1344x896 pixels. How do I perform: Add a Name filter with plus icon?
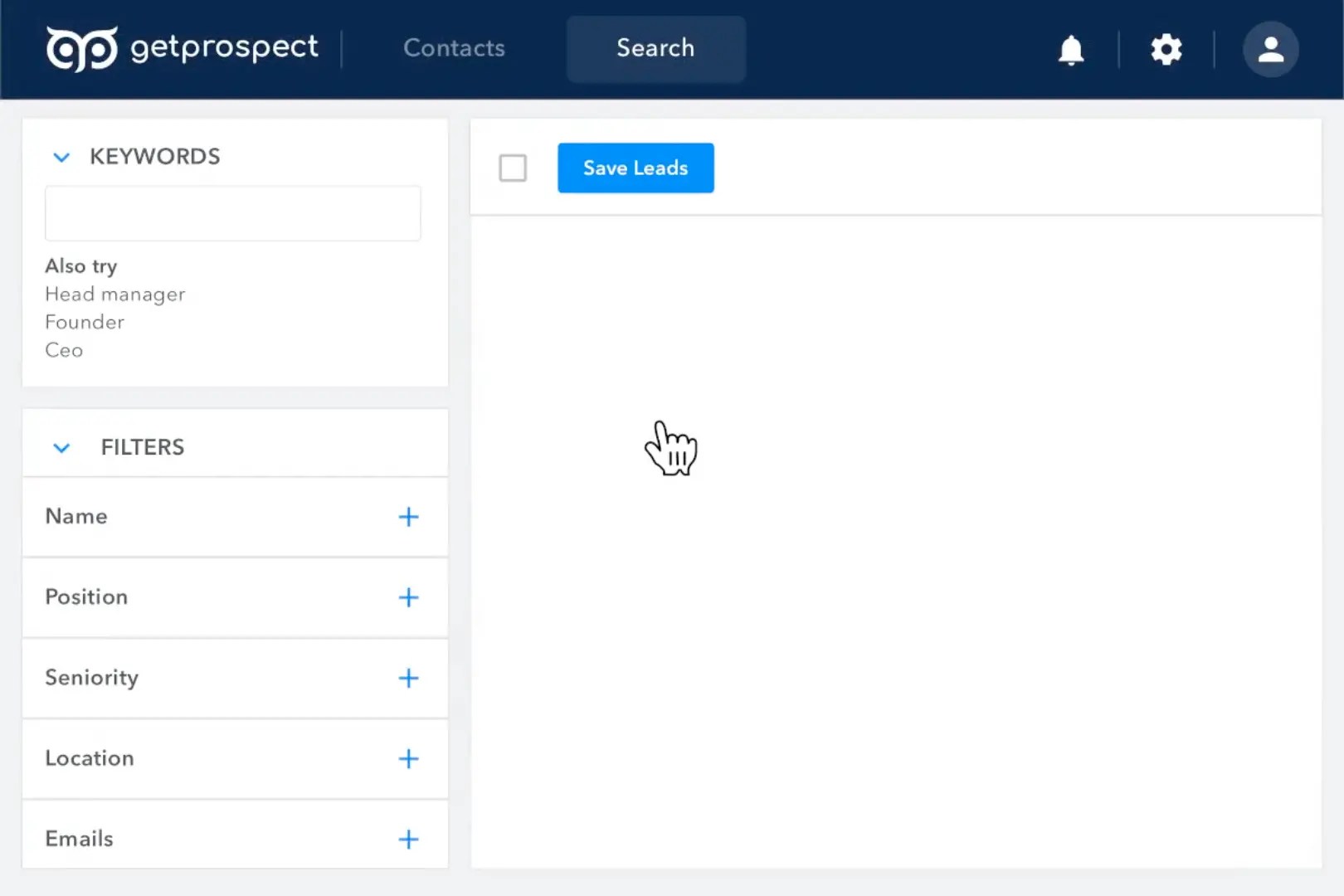click(408, 517)
